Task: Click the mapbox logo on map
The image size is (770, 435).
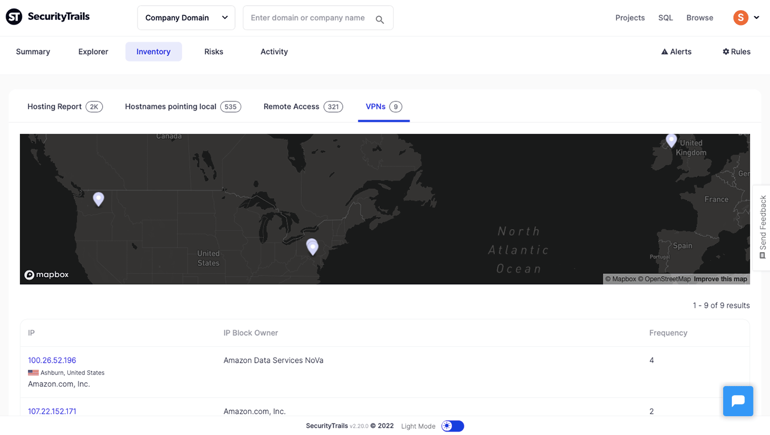Action: tap(47, 274)
